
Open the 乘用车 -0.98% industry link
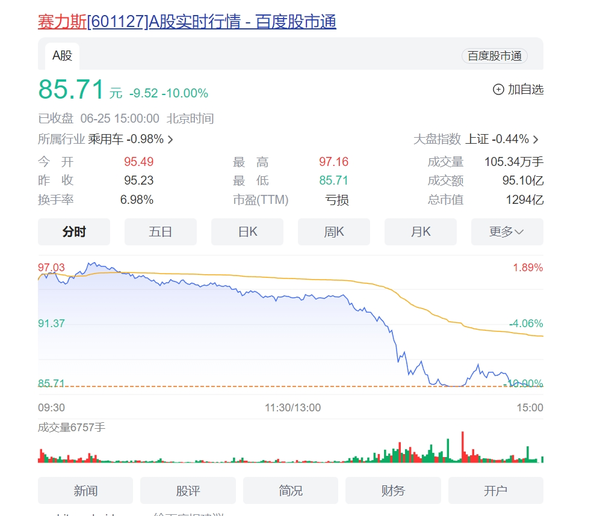126,139
